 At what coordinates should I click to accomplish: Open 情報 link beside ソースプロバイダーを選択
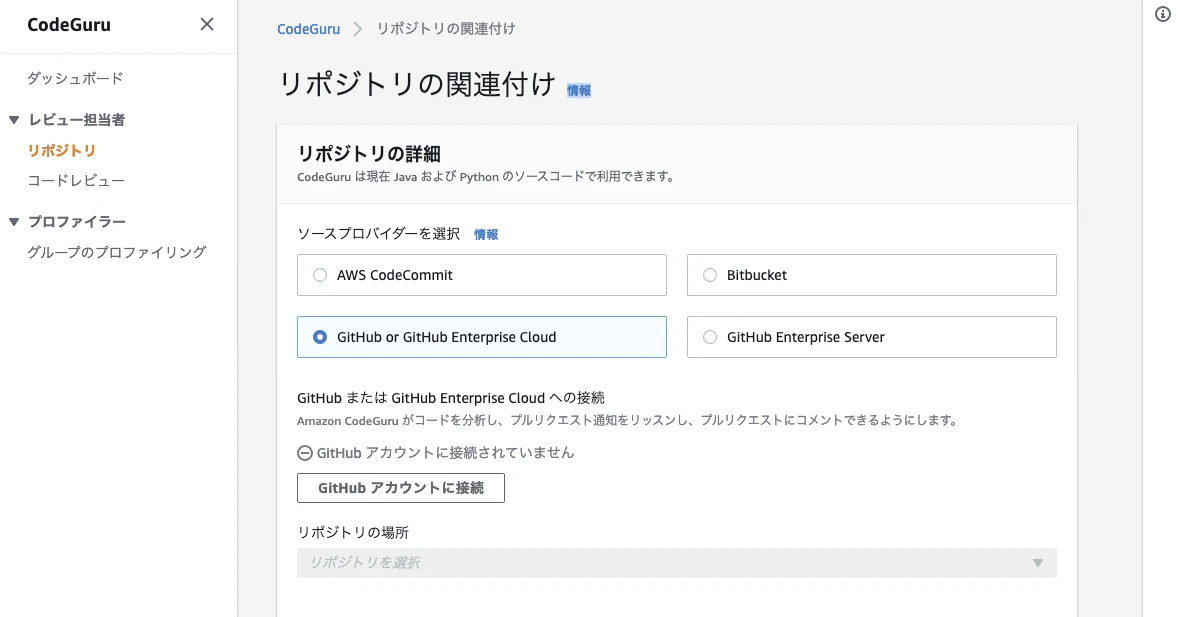click(x=486, y=234)
